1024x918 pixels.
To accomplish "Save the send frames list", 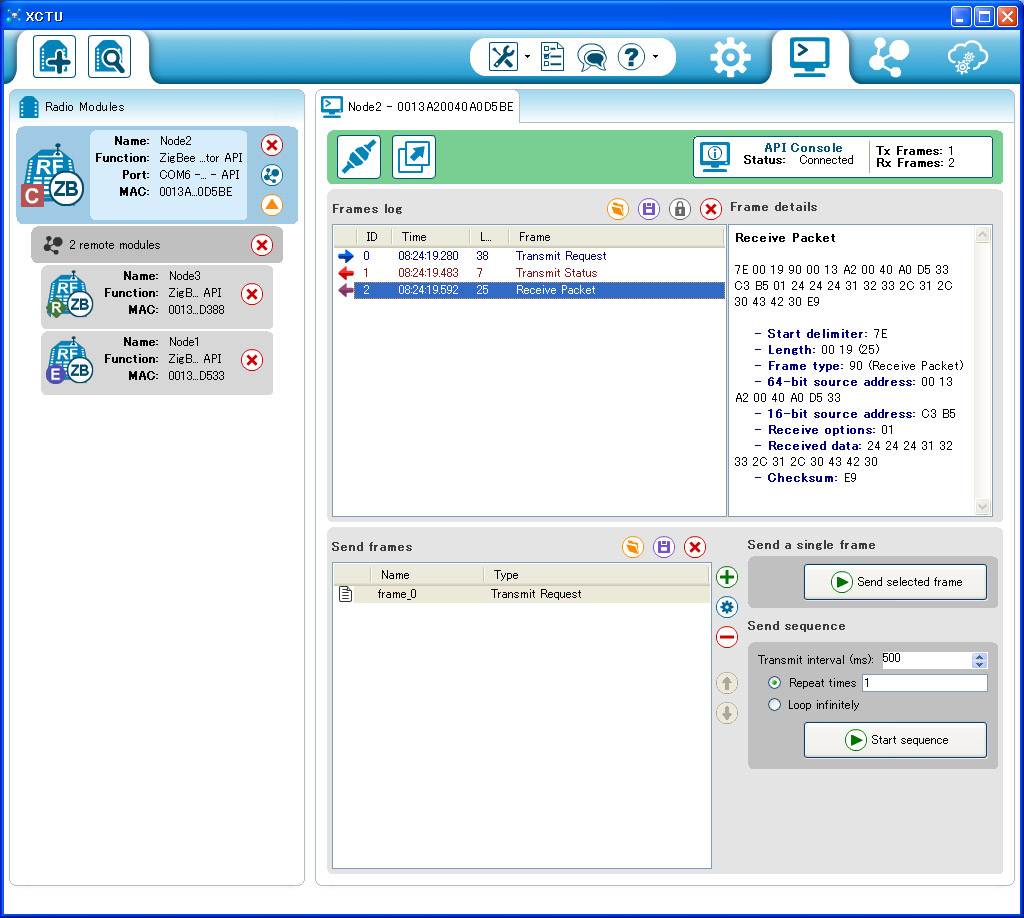I will point(664,547).
